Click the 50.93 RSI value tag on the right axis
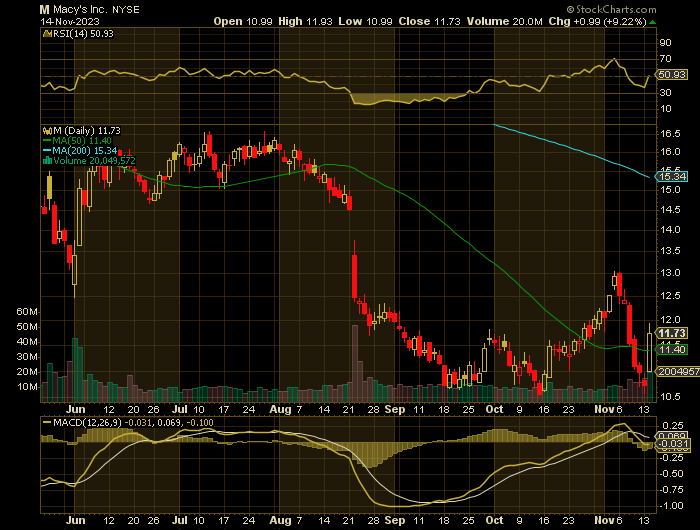 tap(672, 75)
